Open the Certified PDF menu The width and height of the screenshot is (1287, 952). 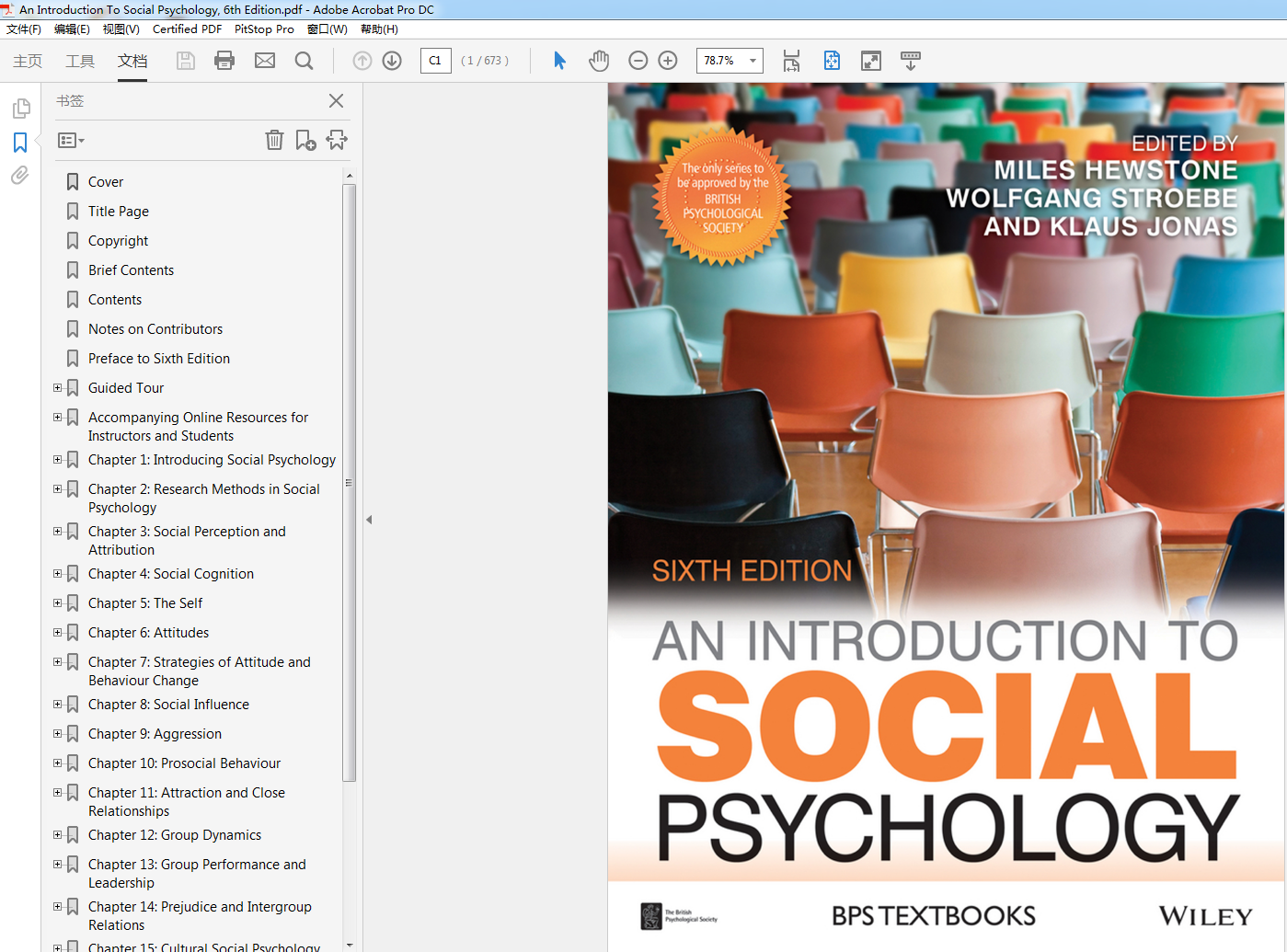tap(187, 29)
